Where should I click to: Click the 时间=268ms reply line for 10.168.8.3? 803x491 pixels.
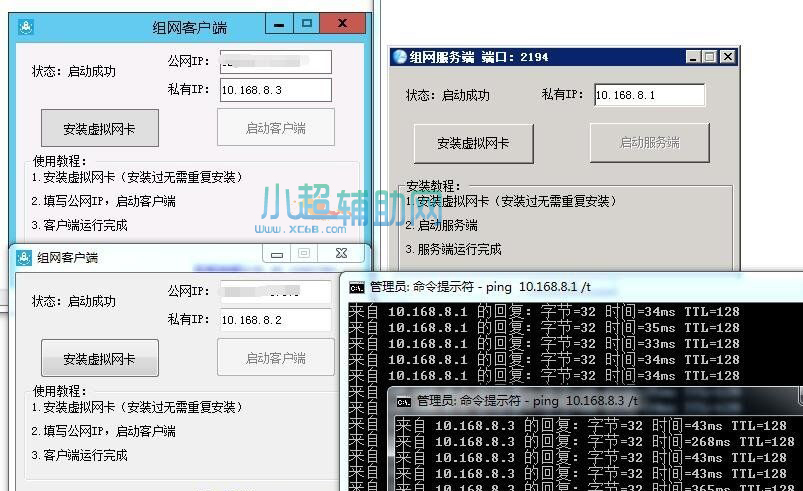595,441
